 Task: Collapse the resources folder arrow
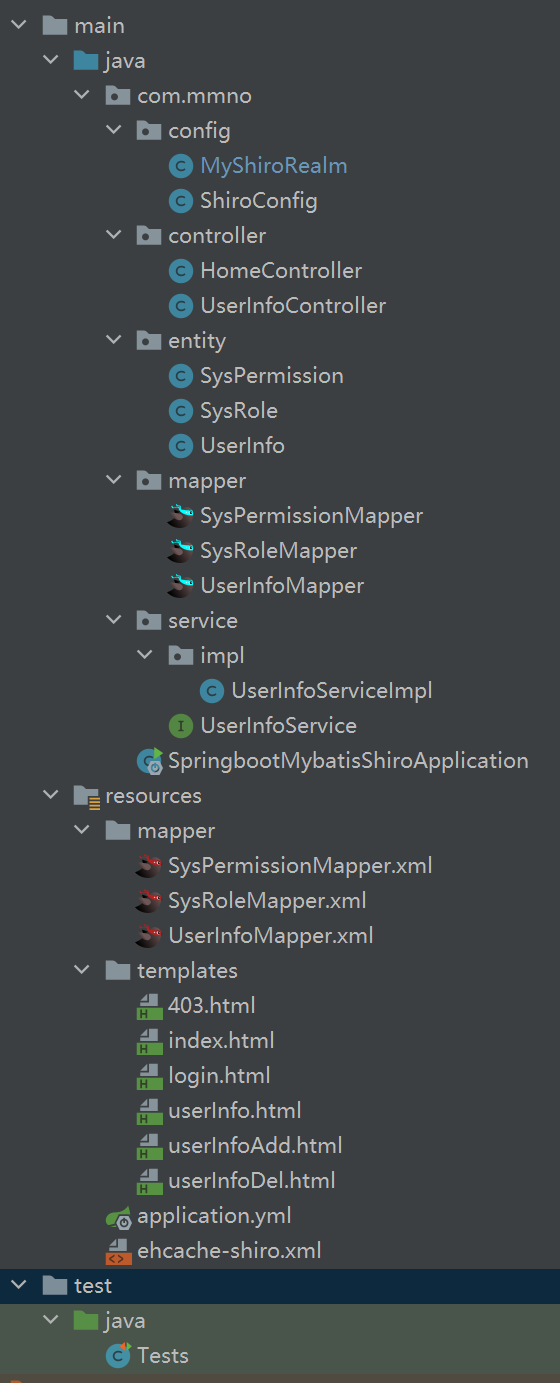(x=50, y=796)
